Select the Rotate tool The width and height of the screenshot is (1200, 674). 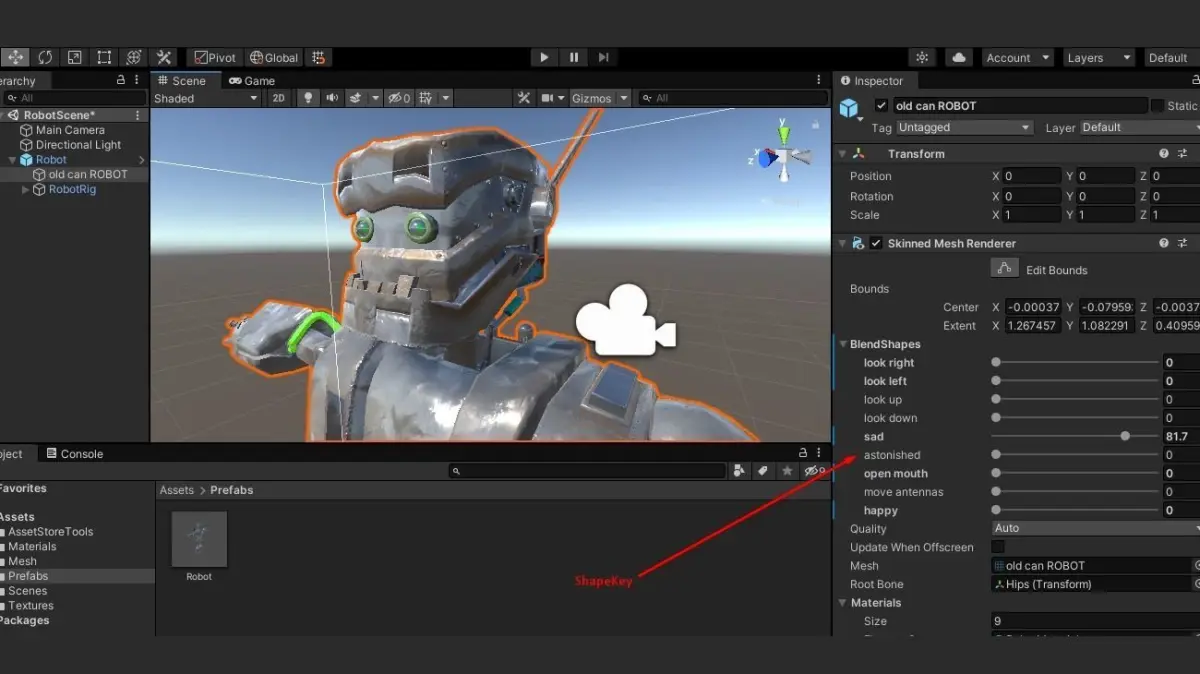45,58
